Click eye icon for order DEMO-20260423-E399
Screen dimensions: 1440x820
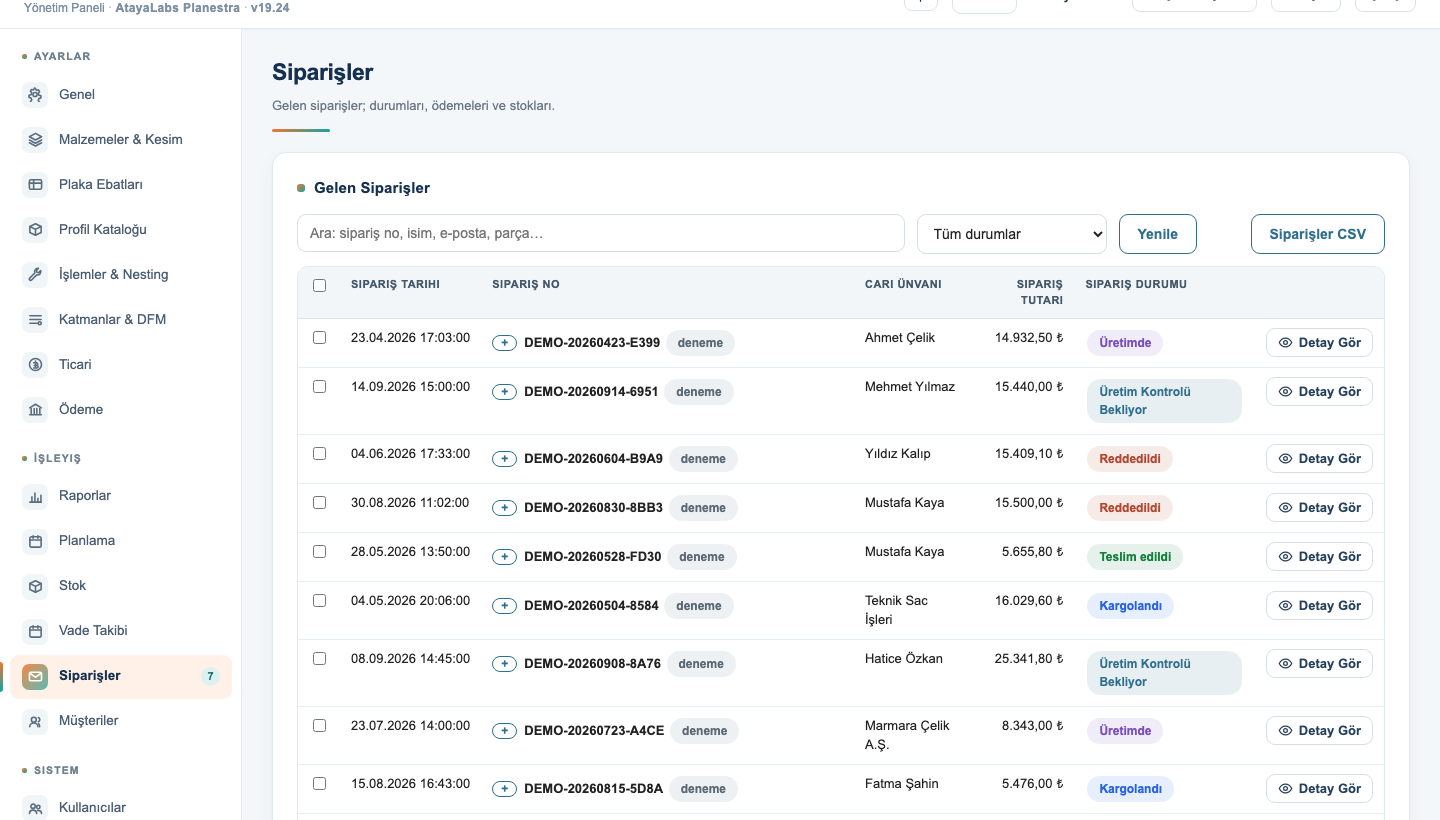[x=1286, y=343]
